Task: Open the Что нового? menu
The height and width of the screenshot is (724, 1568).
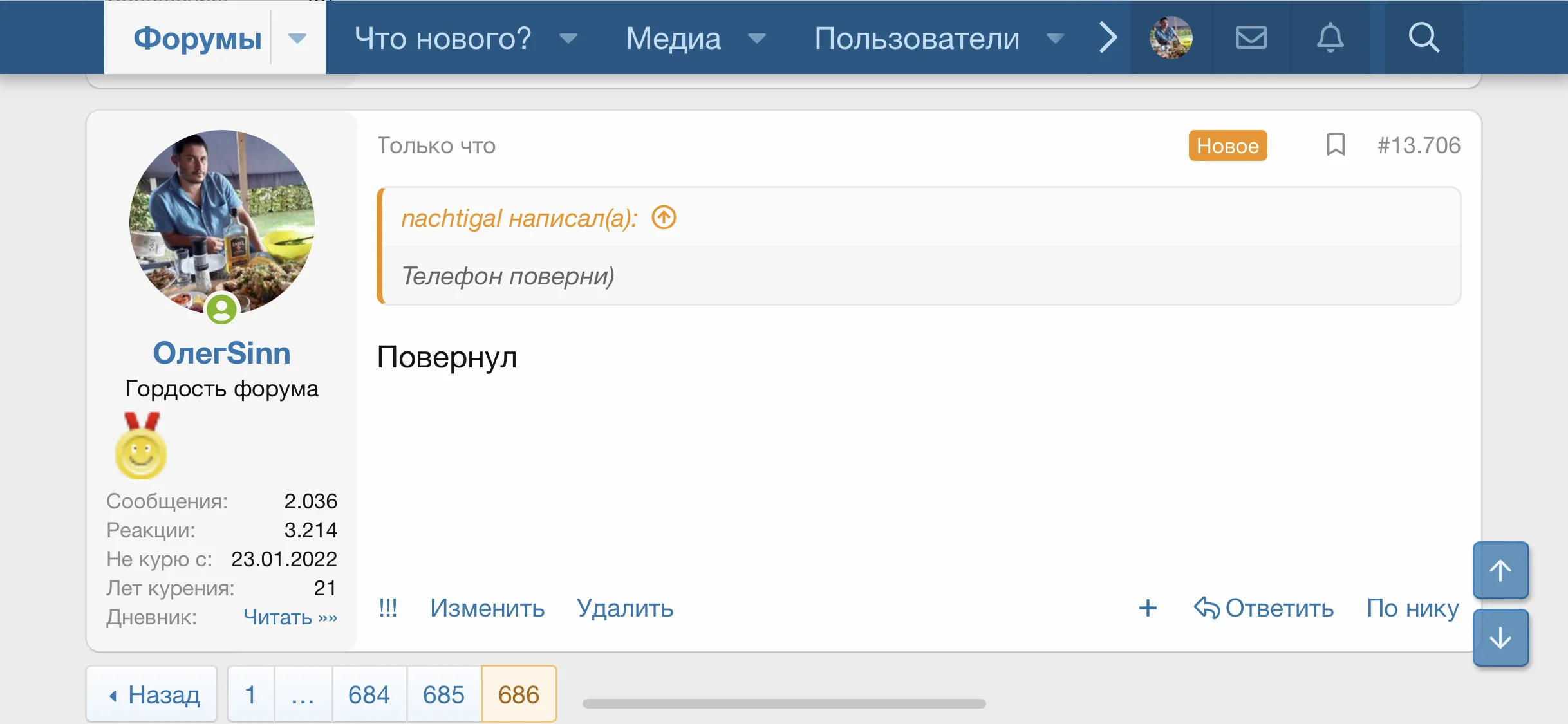Action: [x=443, y=39]
